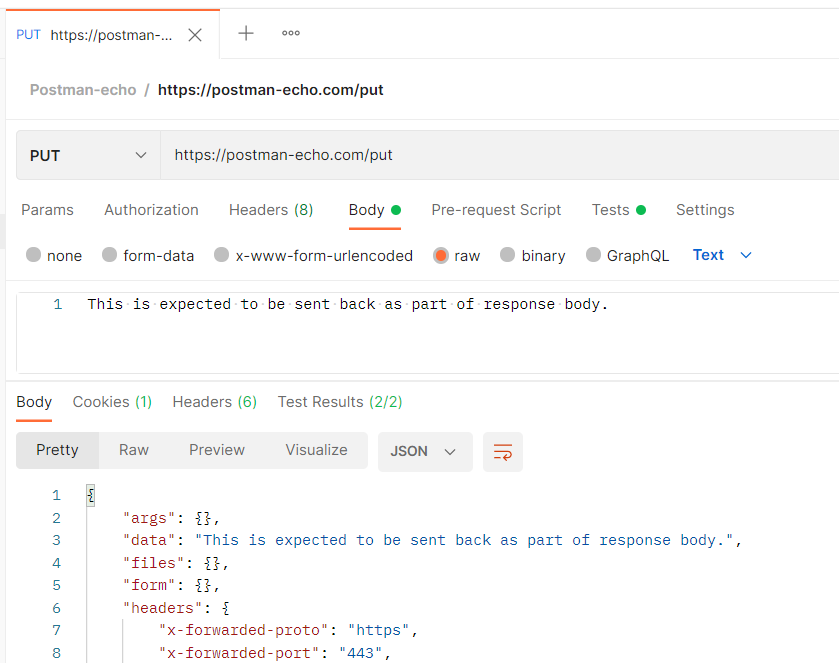
Task: Toggle word wrap icon in response toolbar
Action: tap(502, 452)
